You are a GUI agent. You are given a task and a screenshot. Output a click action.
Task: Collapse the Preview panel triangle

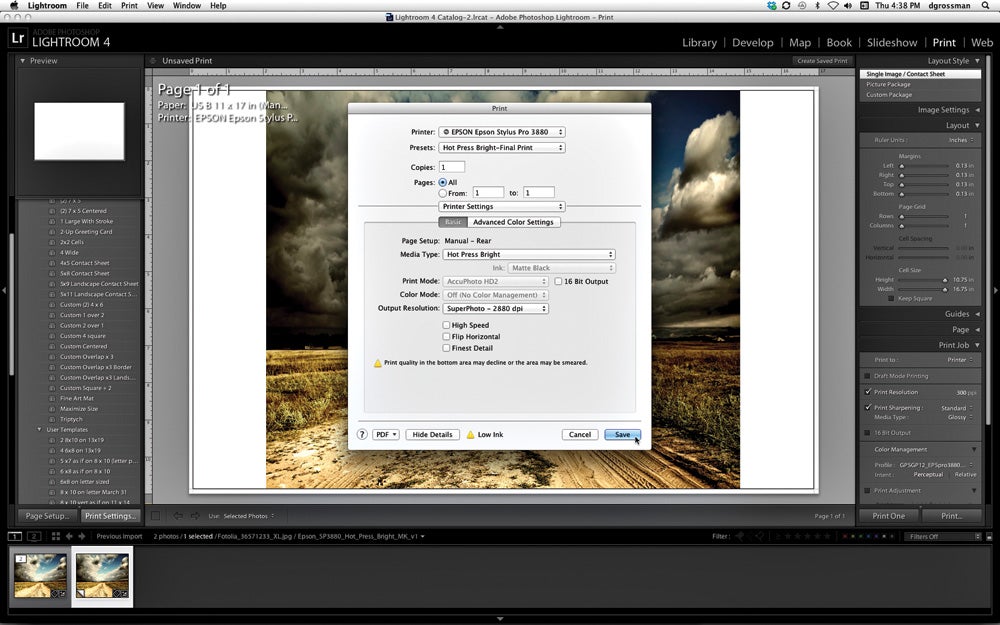click(x=23, y=61)
